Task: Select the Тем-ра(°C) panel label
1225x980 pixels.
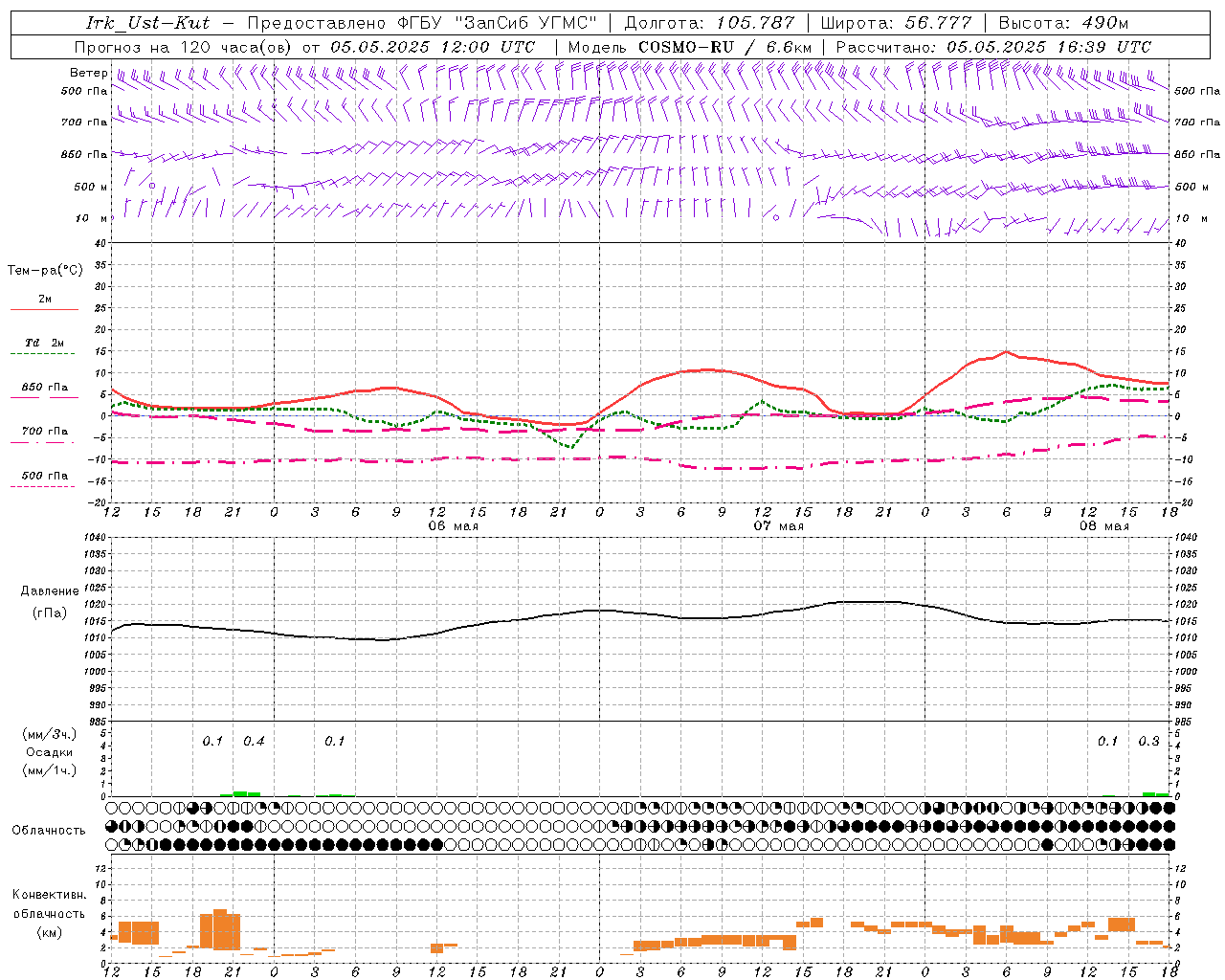Action: pyautogui.click(x=45, y=271)
